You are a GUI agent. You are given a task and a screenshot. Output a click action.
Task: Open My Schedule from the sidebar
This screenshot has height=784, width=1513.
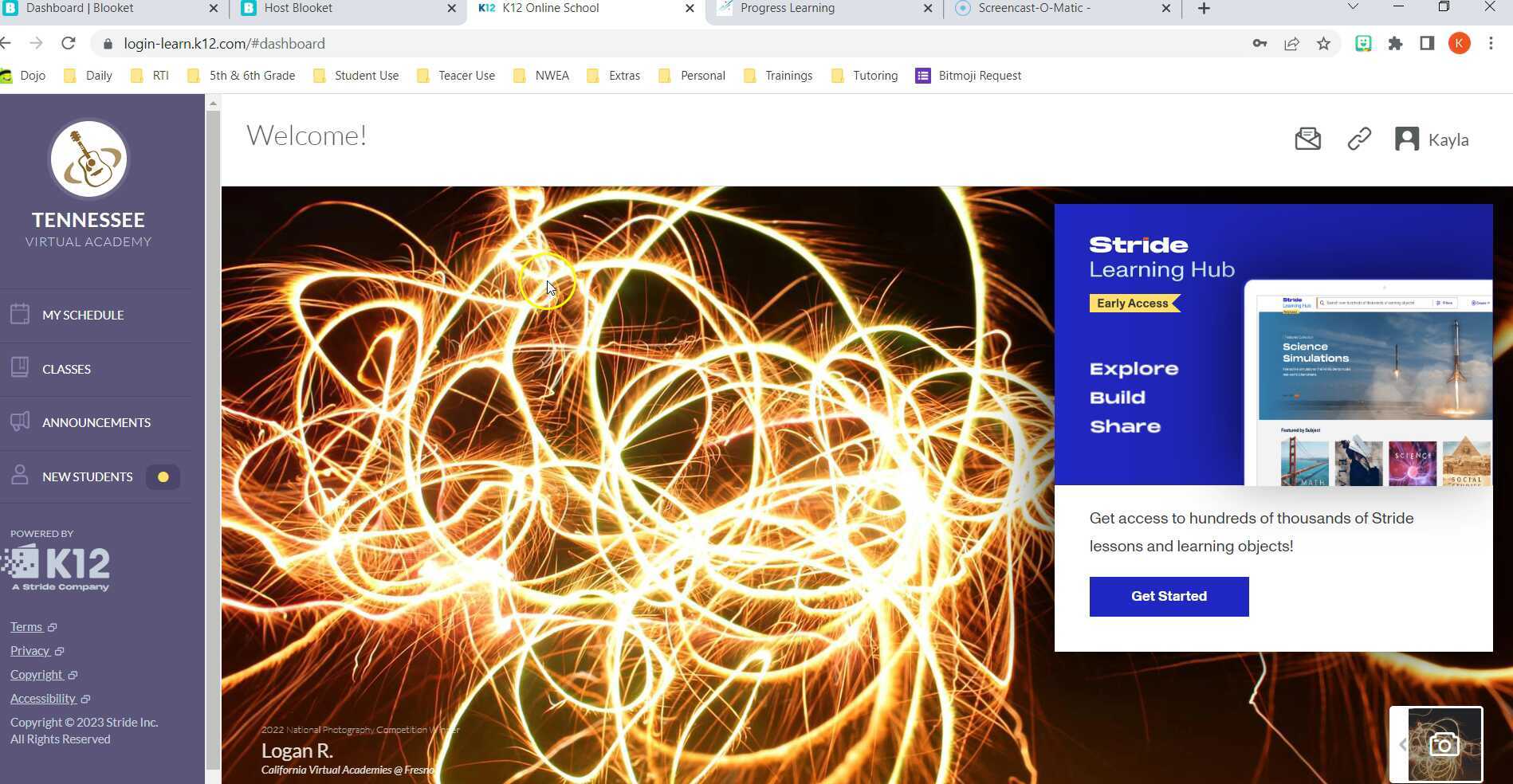pyautogui.click(x=83, y=315)
